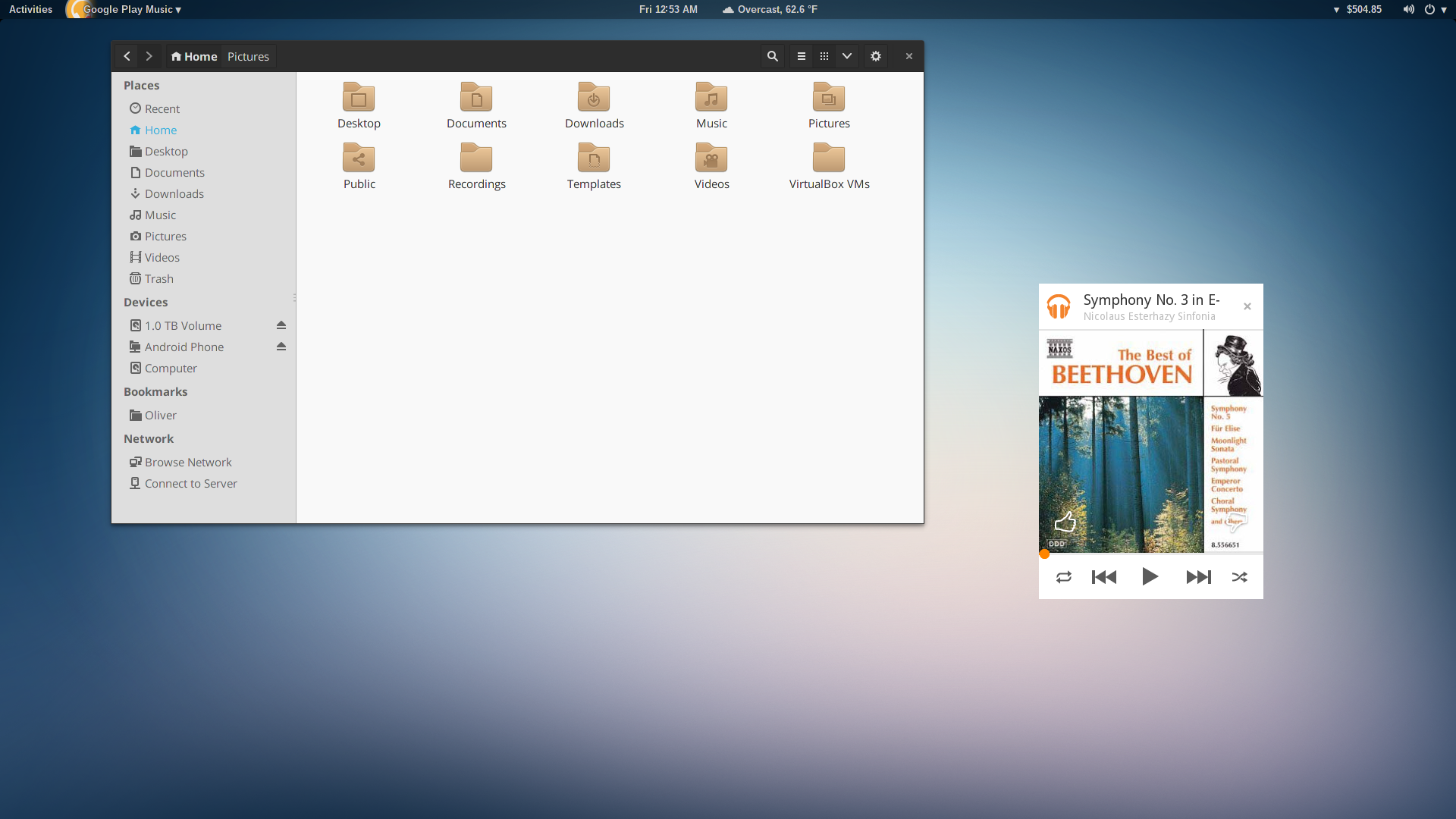Open the Google Play Music app menu
This screenshot has height=819, width=1456.
[x=125, y=9]
